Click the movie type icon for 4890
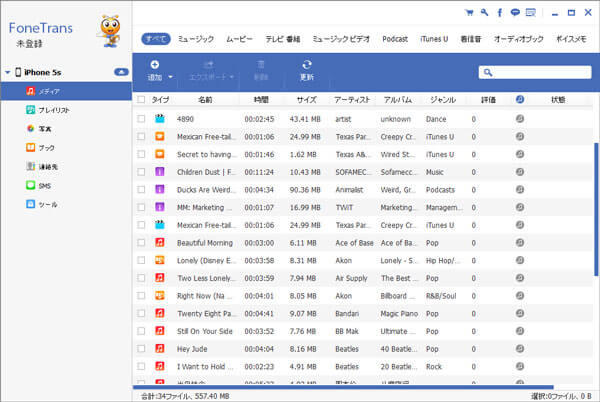The height and width of the screenshot is (402, 600). pyautogui.click(x=160, y=119)
